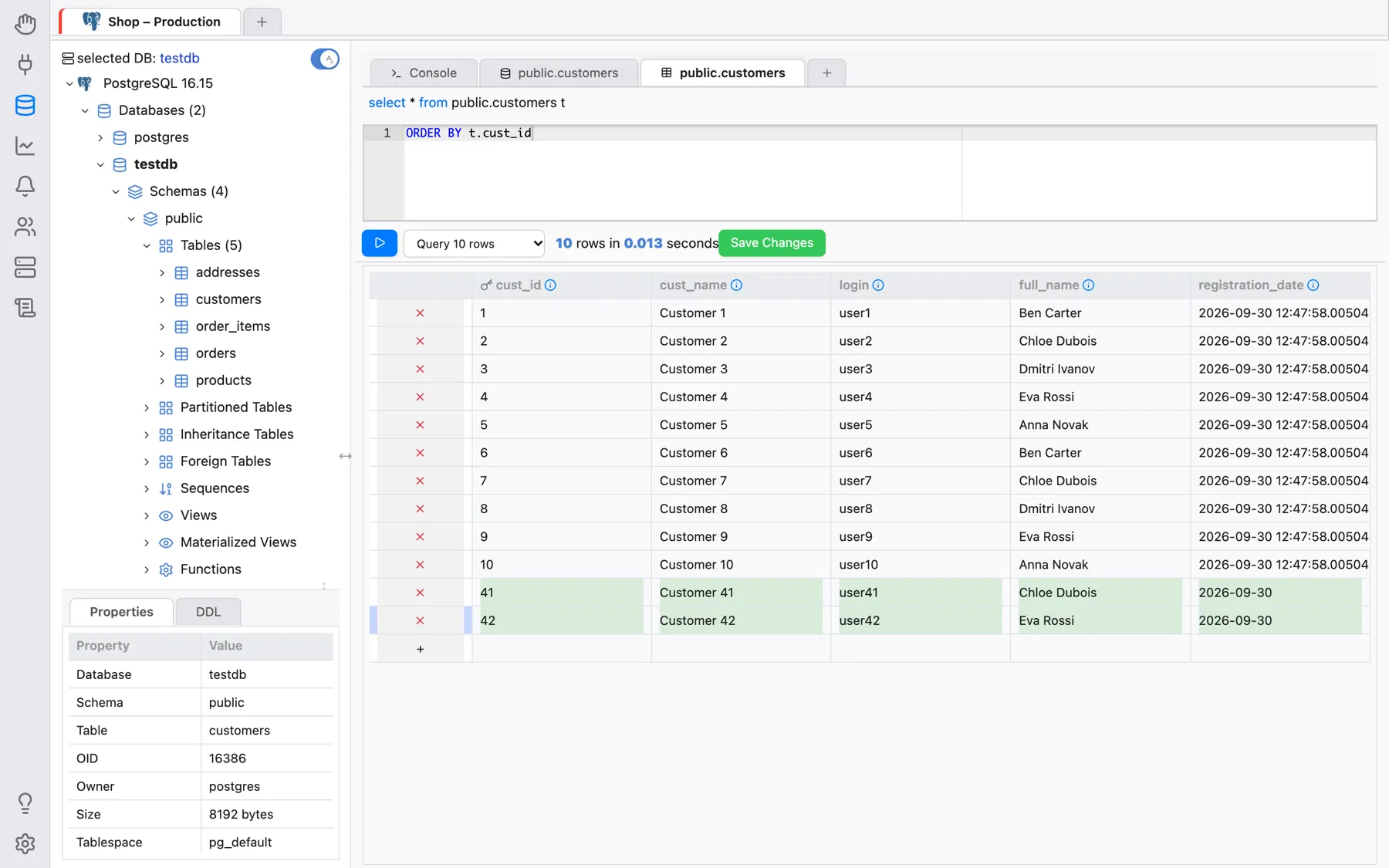The height and width of the screenshot is (868, 1389).
Task: Select the database icon in sidebar
Action: pos(25,105)
